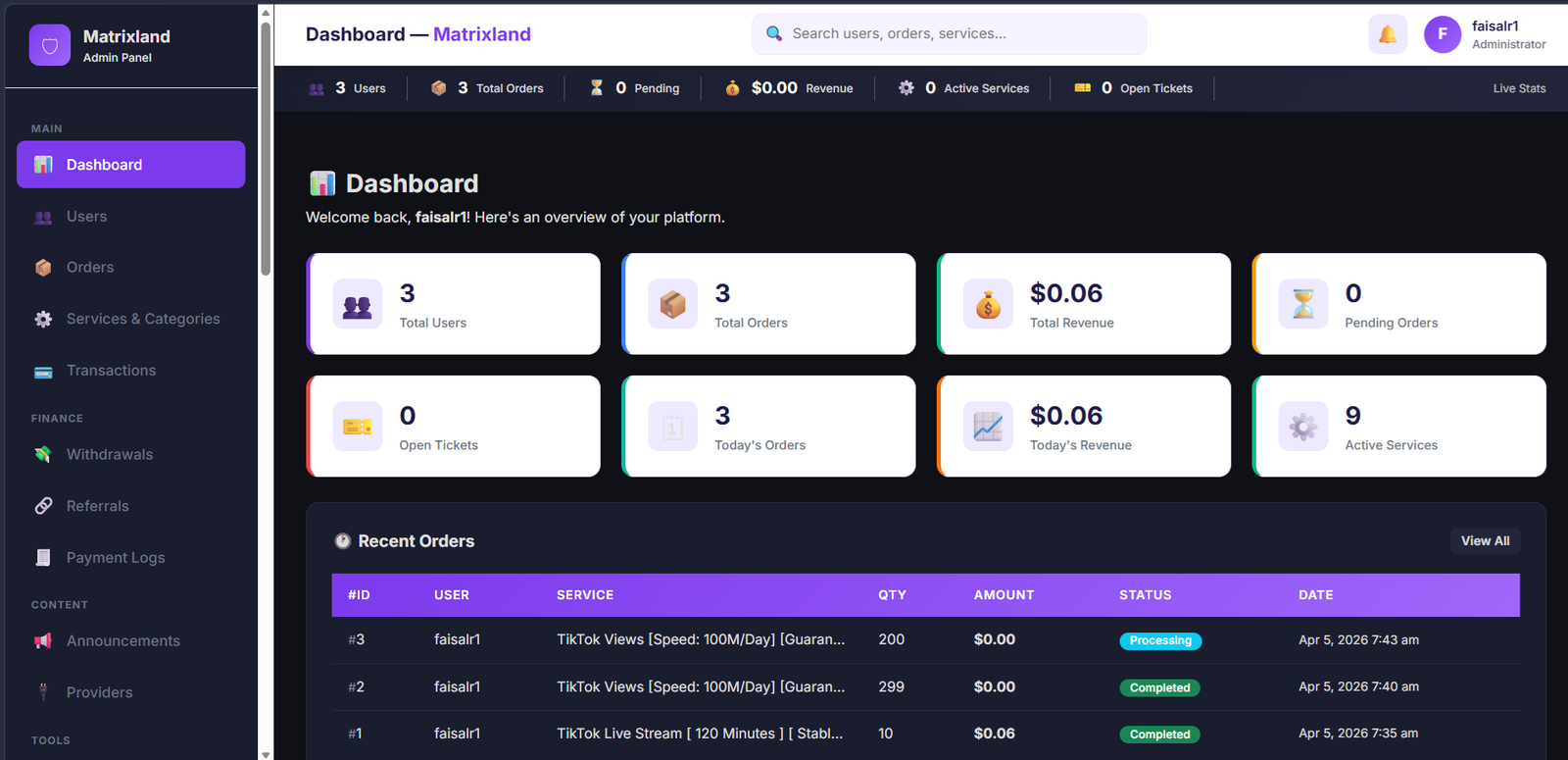Viewport: 1568px width, 760px height.
Task: Open Users in the sidebar
Action: pyautogui.click(x=86, y=217)
